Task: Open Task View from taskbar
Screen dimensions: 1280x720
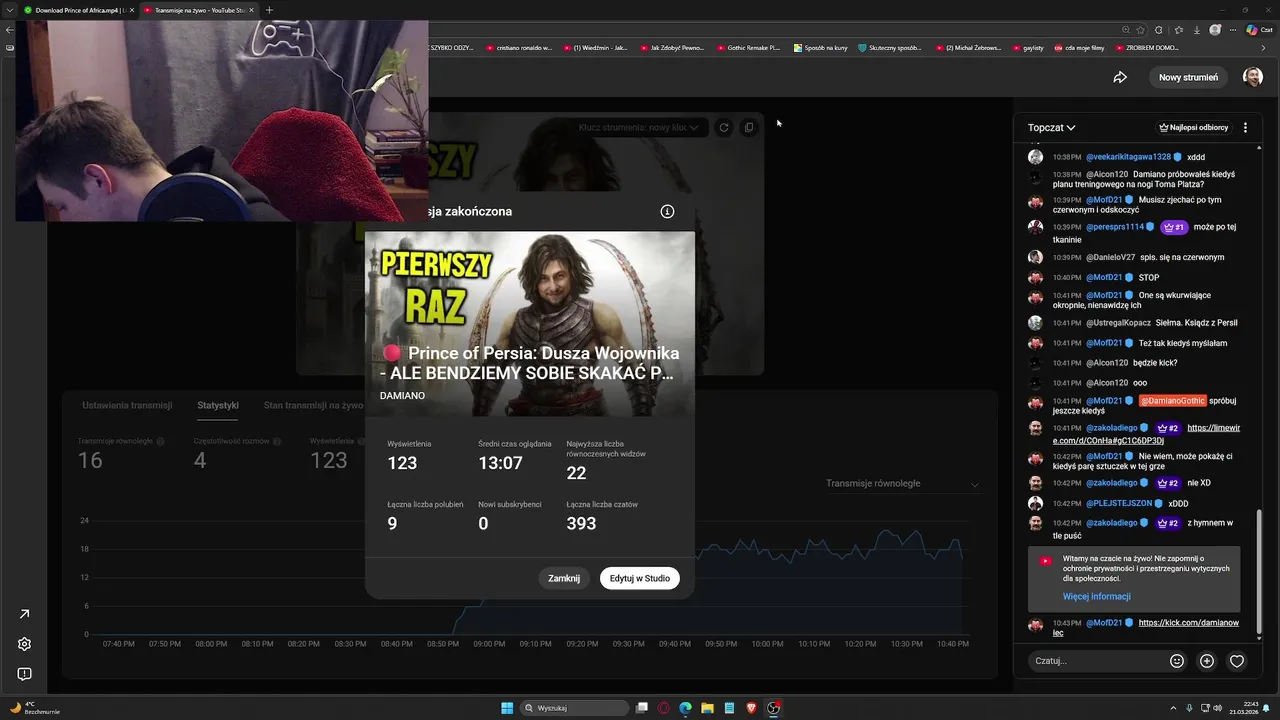Action: click(x=642, y=708)
